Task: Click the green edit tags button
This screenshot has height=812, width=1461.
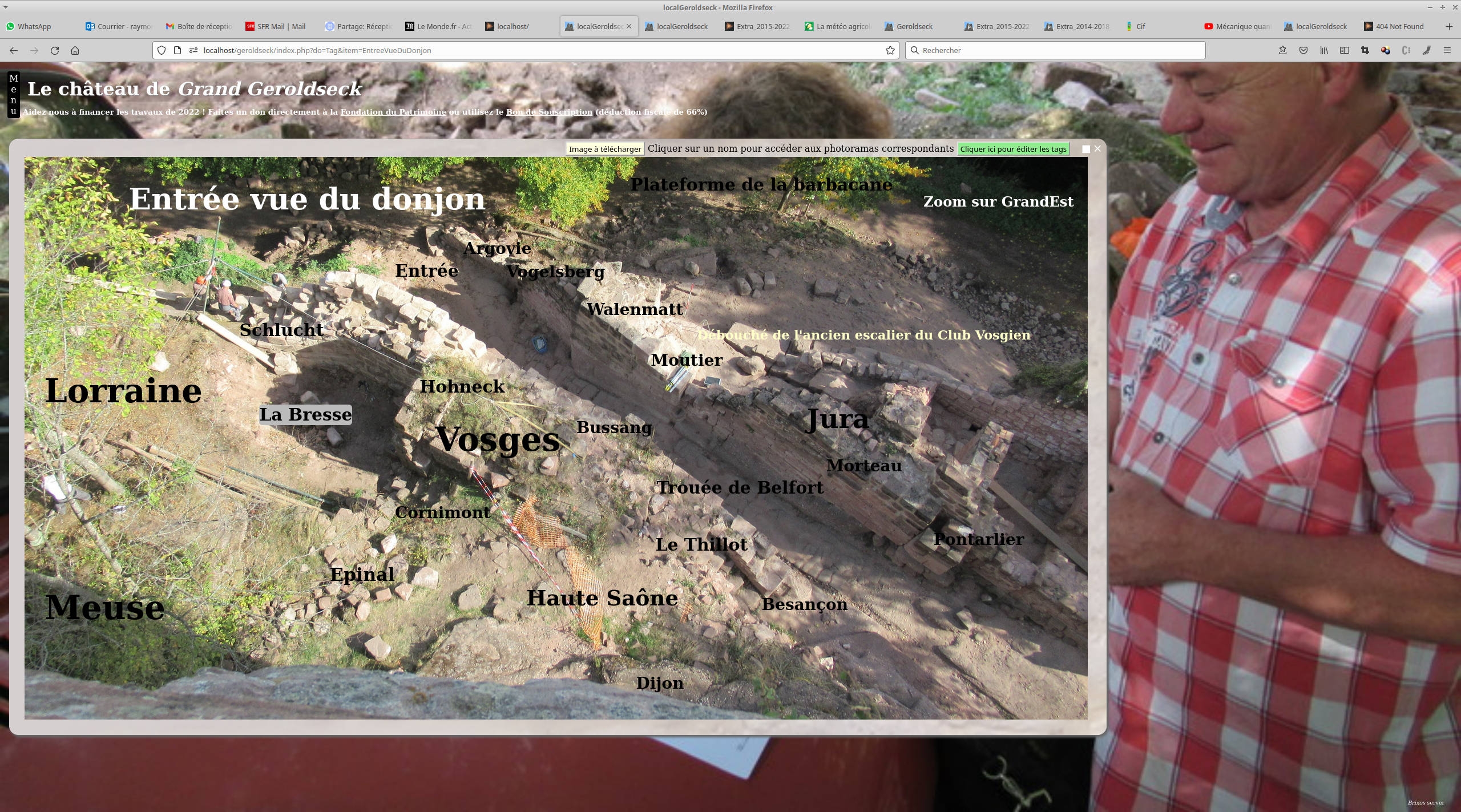Action: point(1013,149)
